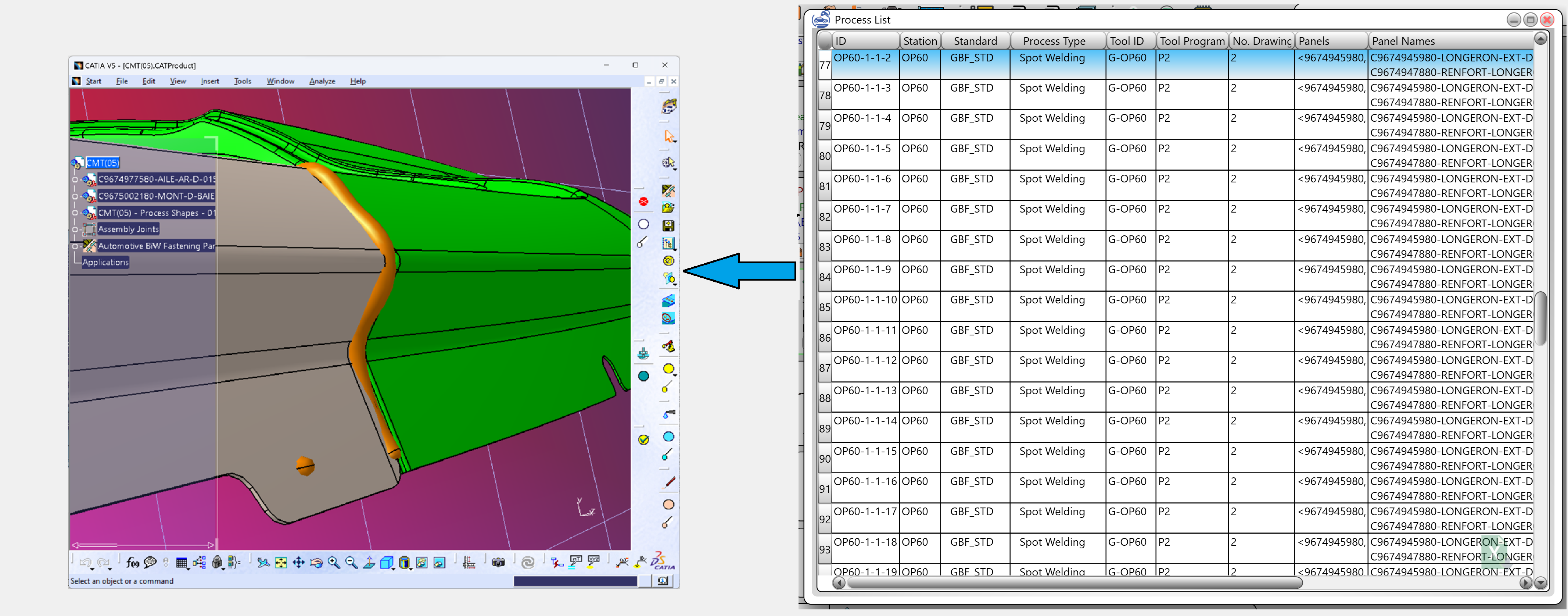Click the Shading render style cylinder icon

(x=403, y=562)
